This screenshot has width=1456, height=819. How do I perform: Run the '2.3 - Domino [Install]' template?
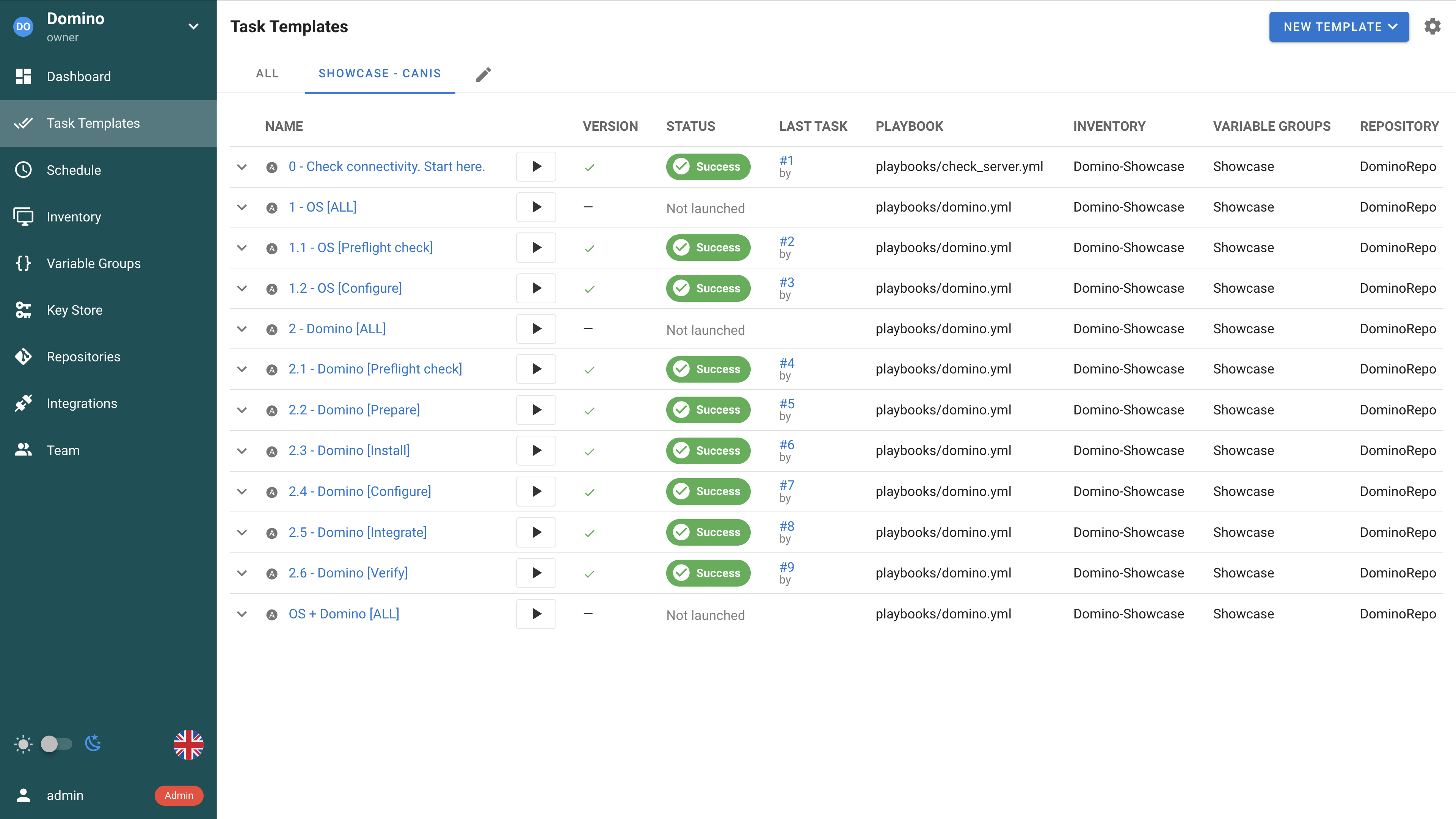(x=536, y=450)
